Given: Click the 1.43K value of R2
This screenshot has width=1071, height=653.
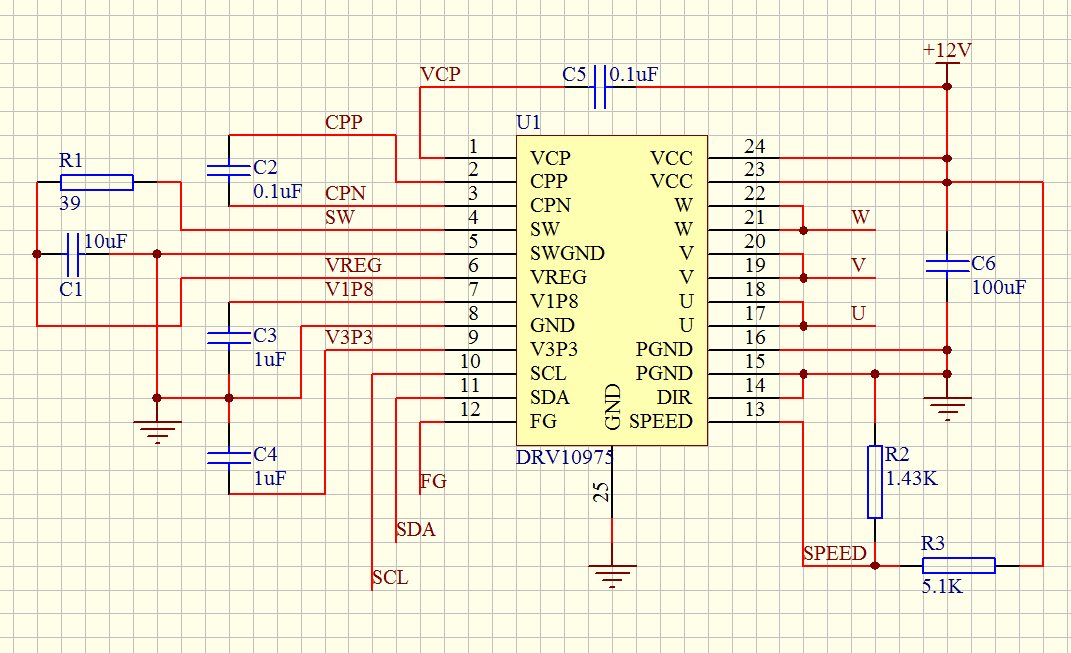Looking at the screenshot, I should click(912, 478).
